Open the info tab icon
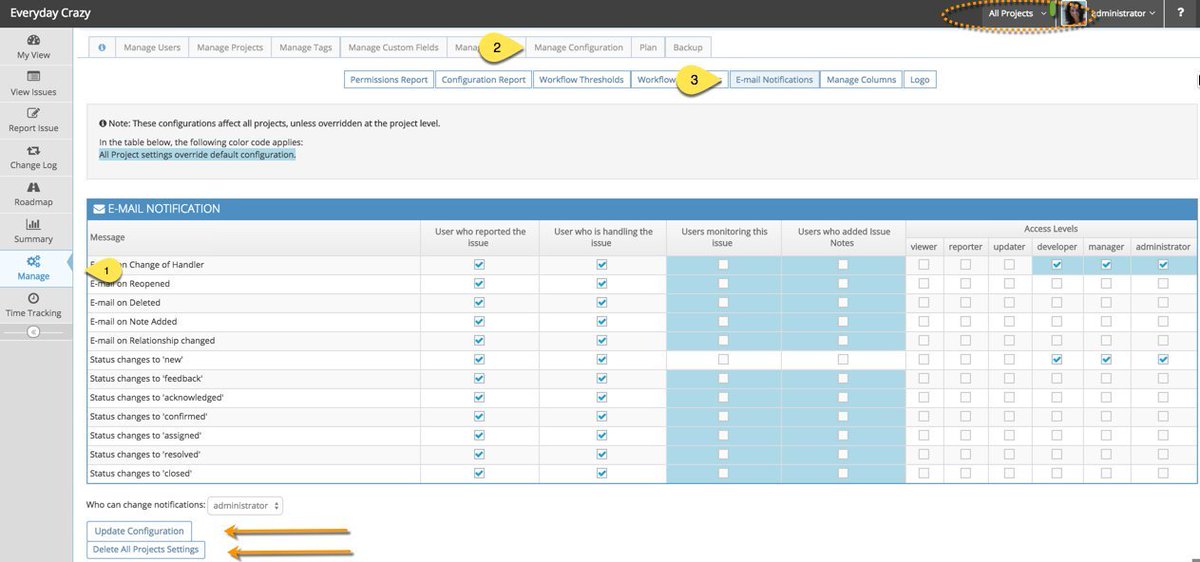The image size is (1200, 562). click(102, 47)
